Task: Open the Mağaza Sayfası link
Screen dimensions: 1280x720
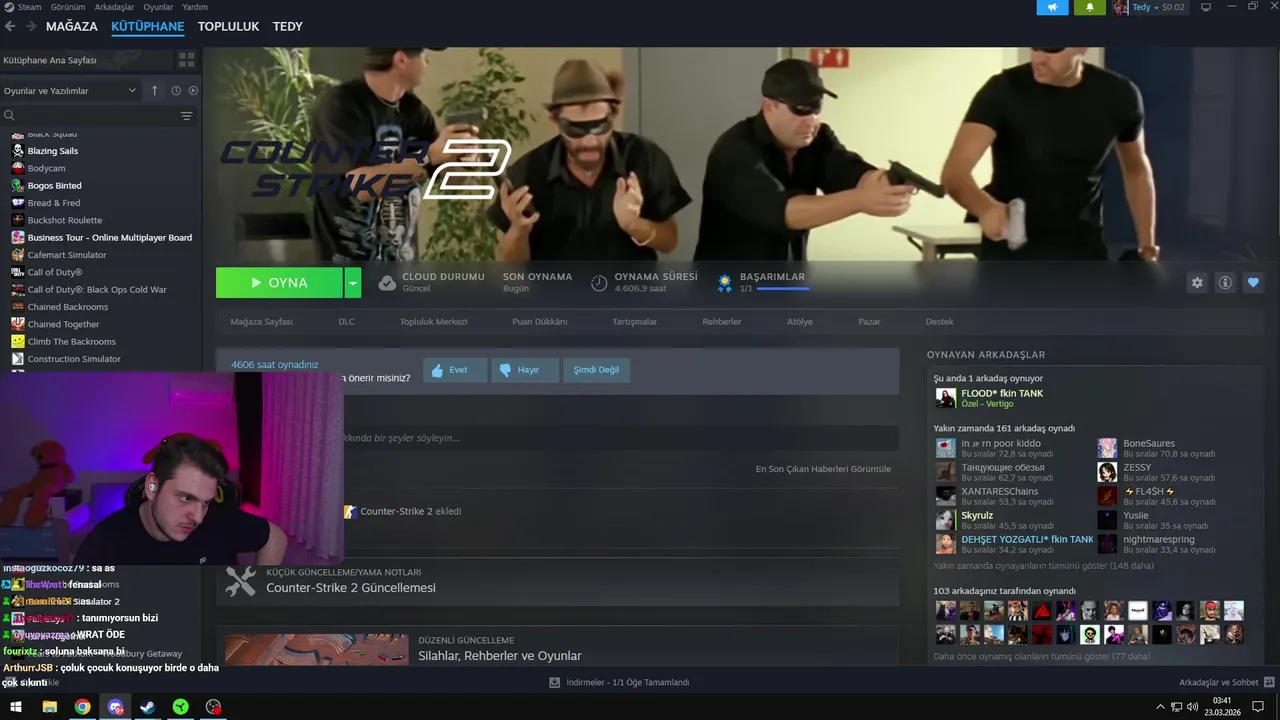Action: [x=262, y=322]
